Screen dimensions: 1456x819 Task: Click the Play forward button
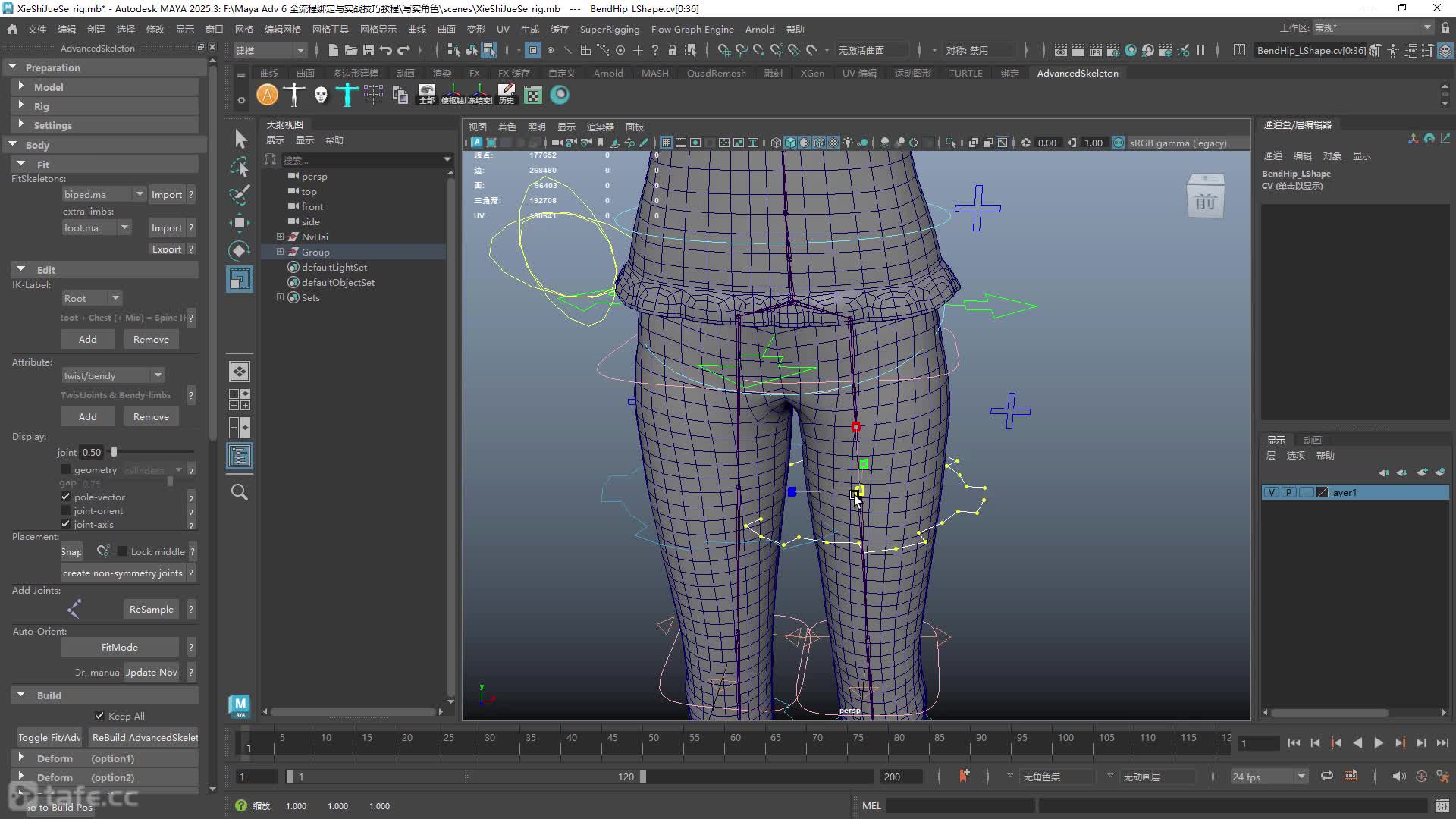click(x=1379, y=743)
